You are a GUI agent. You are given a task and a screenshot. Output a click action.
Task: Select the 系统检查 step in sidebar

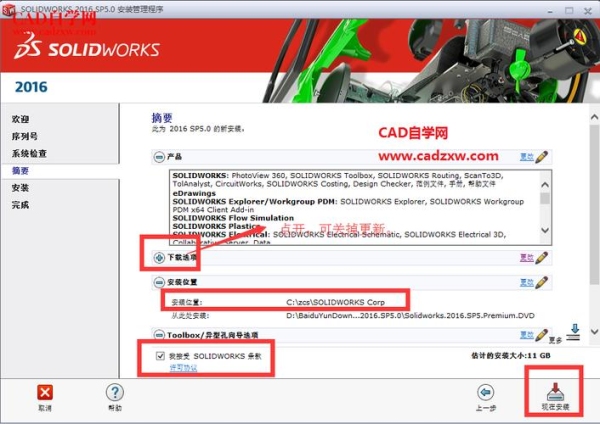[29, 153]
